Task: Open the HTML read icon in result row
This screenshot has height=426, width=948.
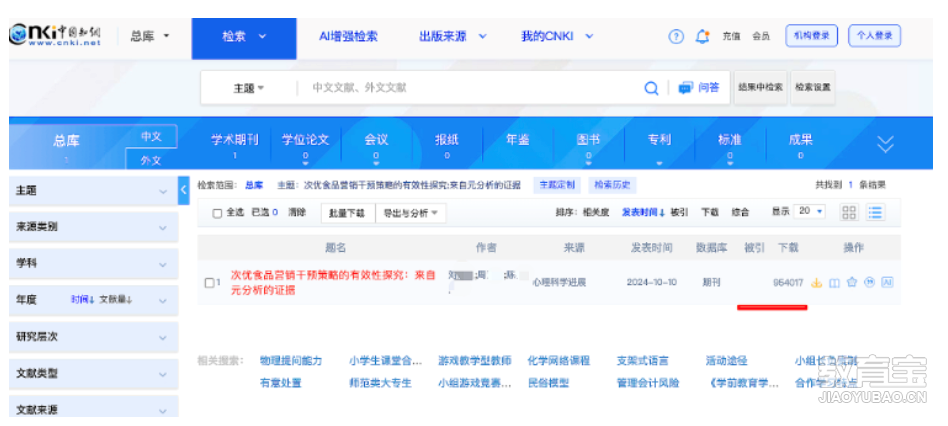Action: [834, 282]
